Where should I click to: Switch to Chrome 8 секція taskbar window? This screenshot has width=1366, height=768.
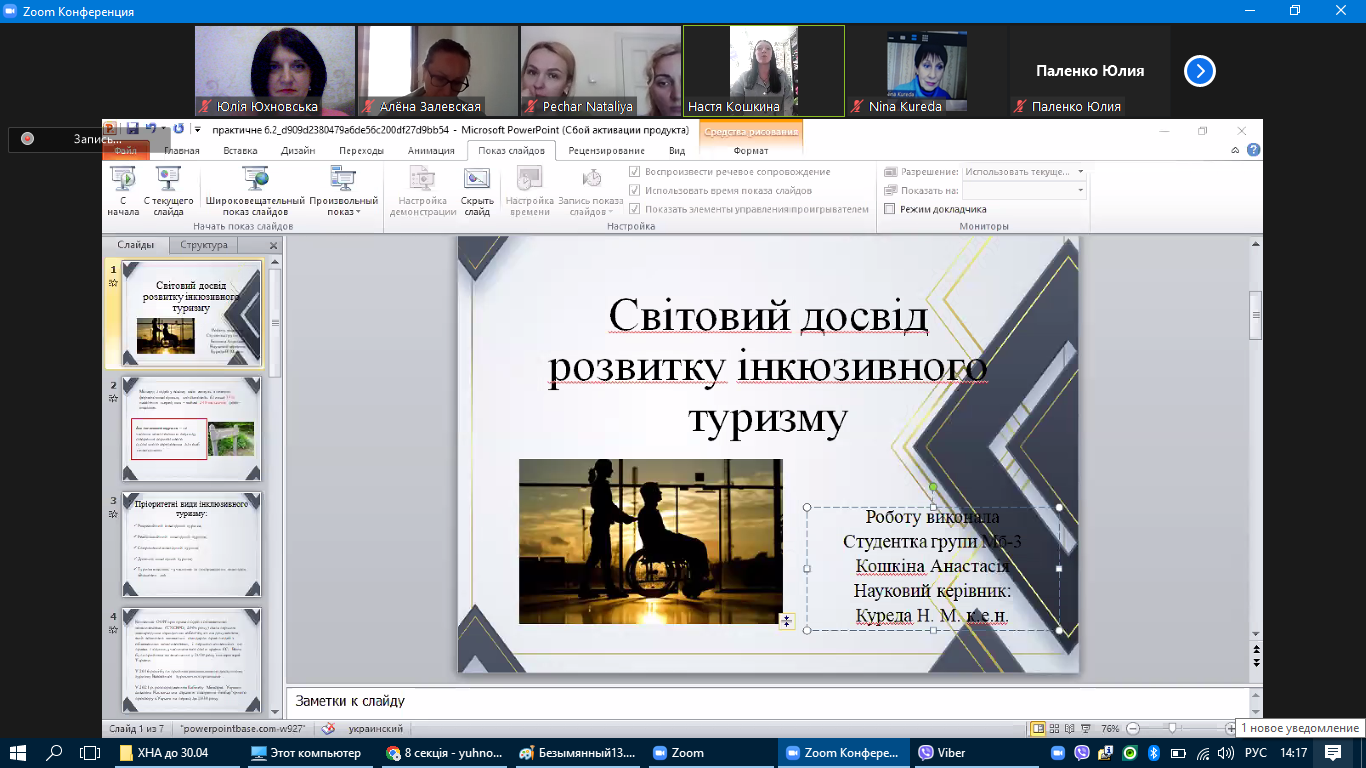point(444,753)
